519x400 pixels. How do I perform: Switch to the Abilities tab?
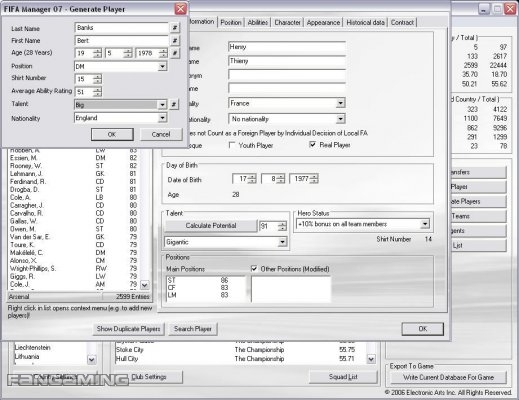pyautogui.click(x=258, y=22)
